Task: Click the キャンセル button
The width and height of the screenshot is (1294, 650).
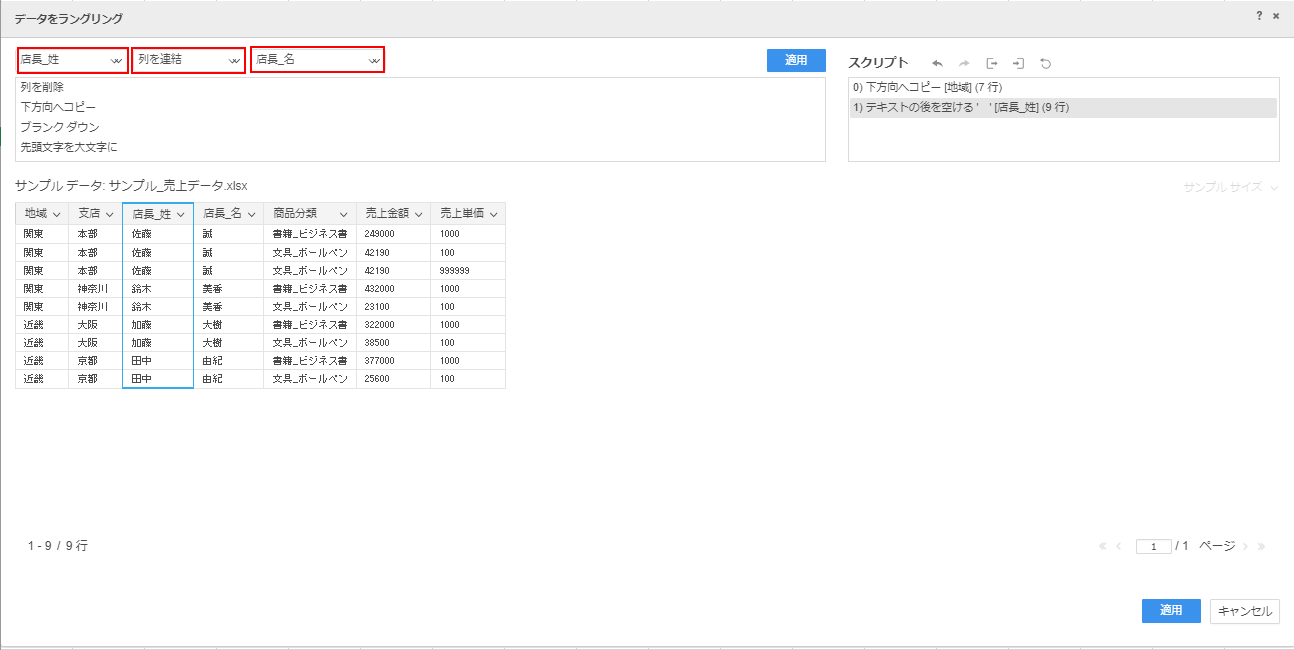Action: (1245, 611)
